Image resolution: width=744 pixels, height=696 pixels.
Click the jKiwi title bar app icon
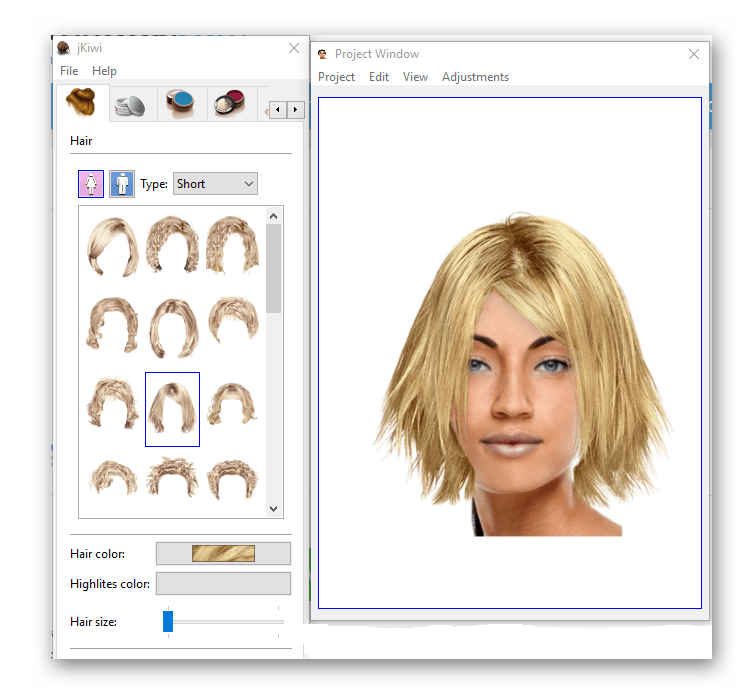64,48
